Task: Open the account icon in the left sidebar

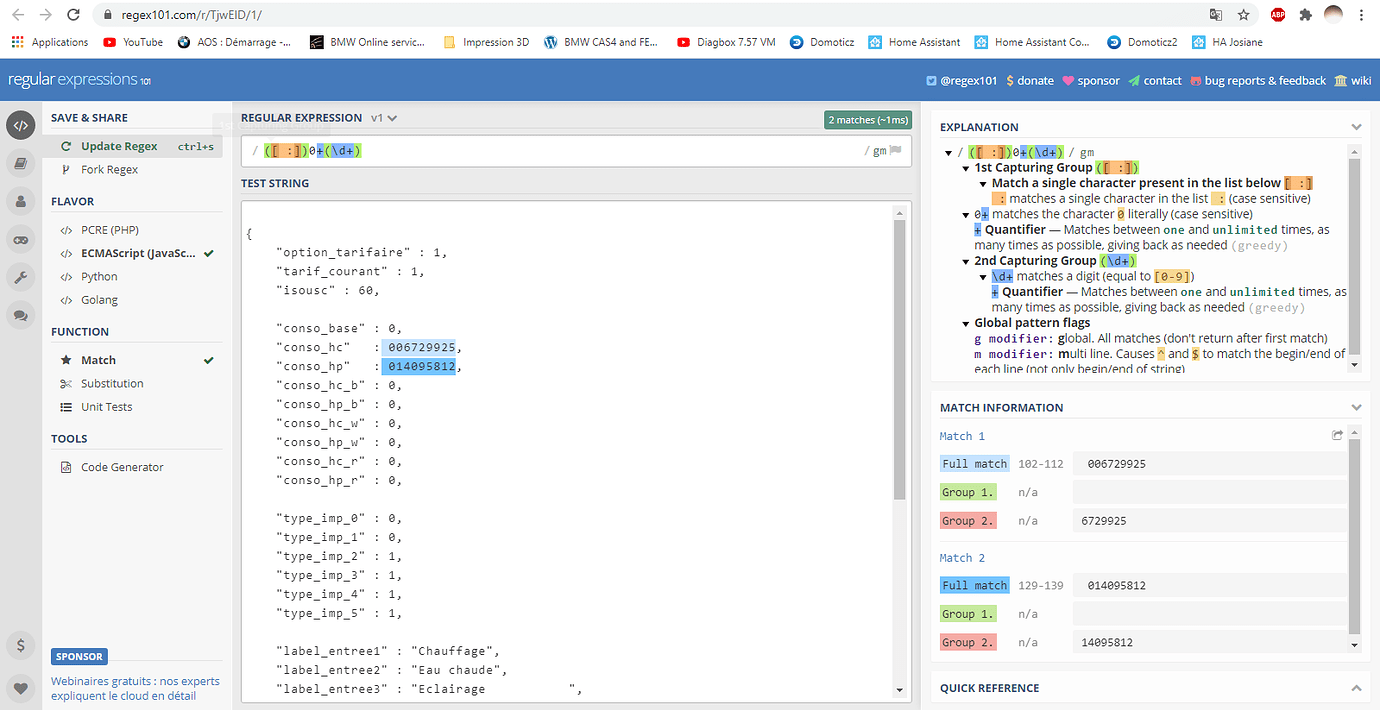Action: [x=21, y=201]
